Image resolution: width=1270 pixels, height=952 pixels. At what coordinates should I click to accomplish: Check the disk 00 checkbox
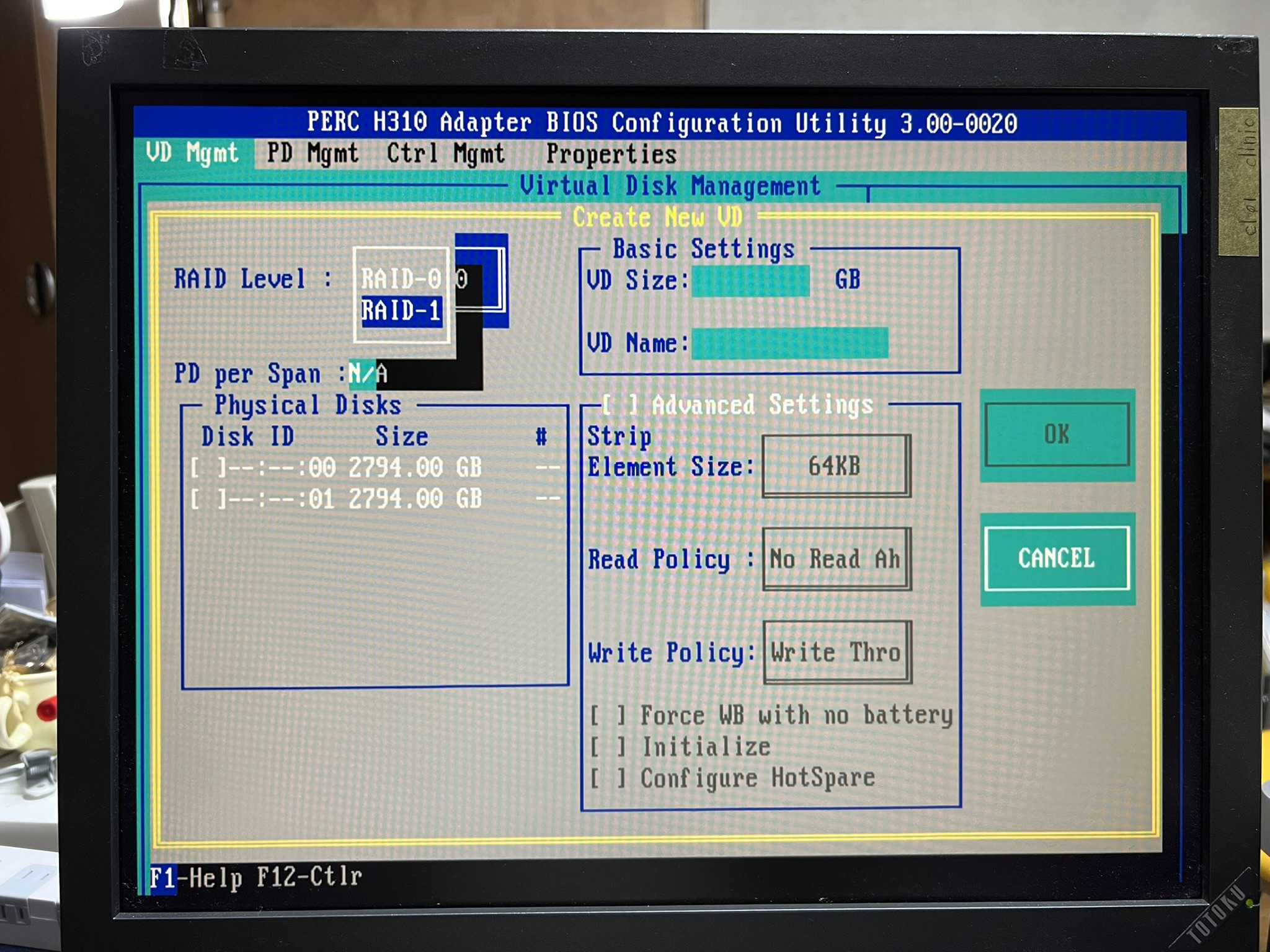209,467
